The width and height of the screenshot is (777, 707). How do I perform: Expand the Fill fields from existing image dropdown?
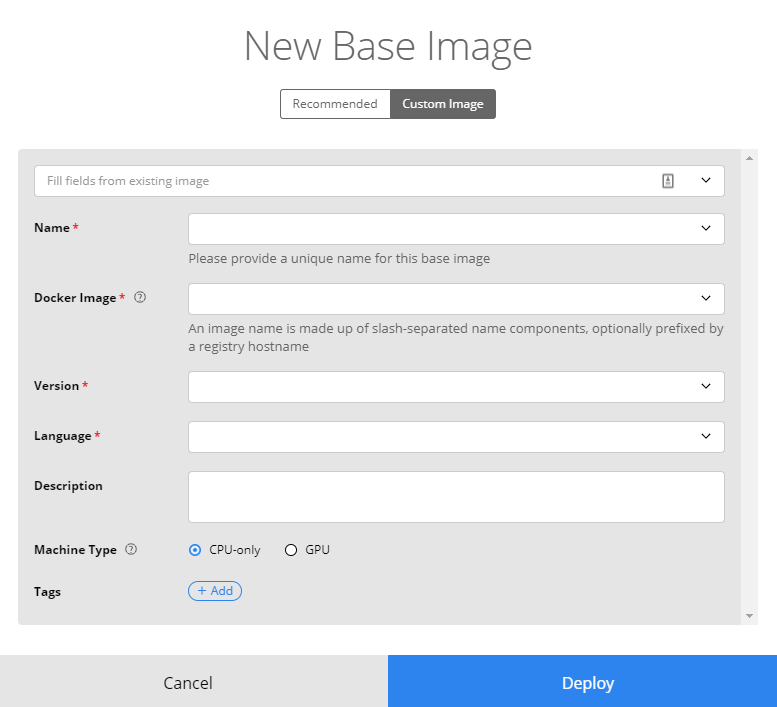pyautogui.click(x=706, y=180)
